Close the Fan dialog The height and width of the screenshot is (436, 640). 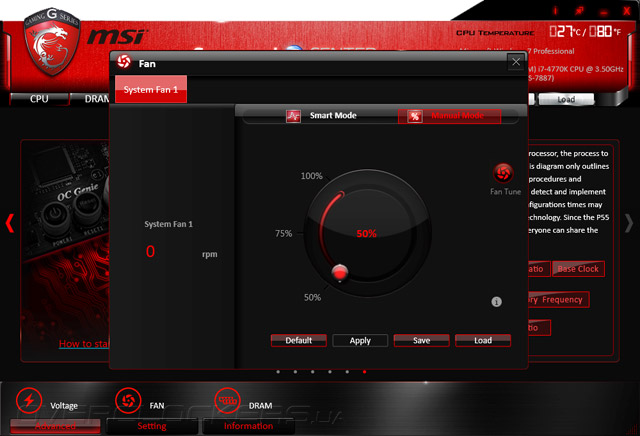(x=516, y=62)
